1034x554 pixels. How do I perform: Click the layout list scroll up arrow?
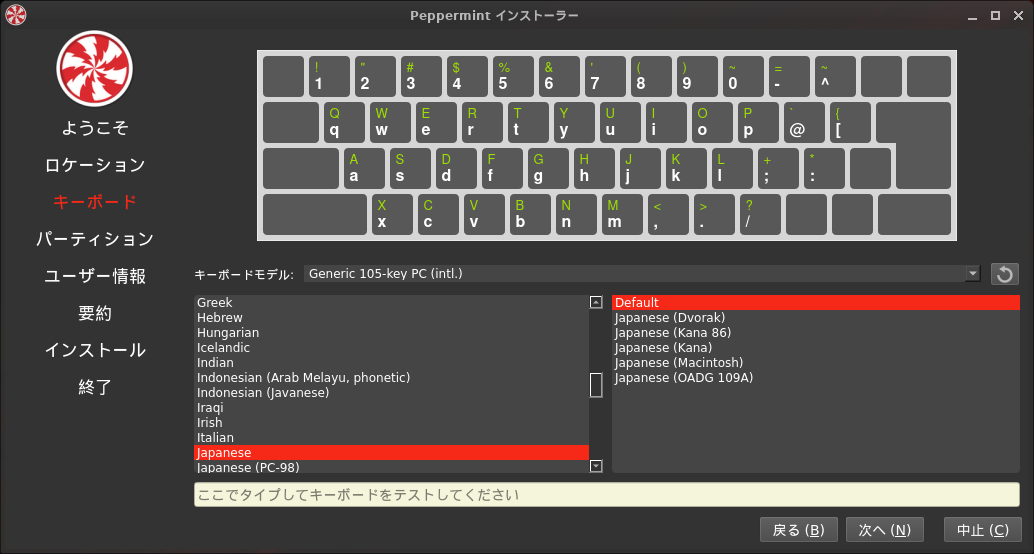[596, 303]
